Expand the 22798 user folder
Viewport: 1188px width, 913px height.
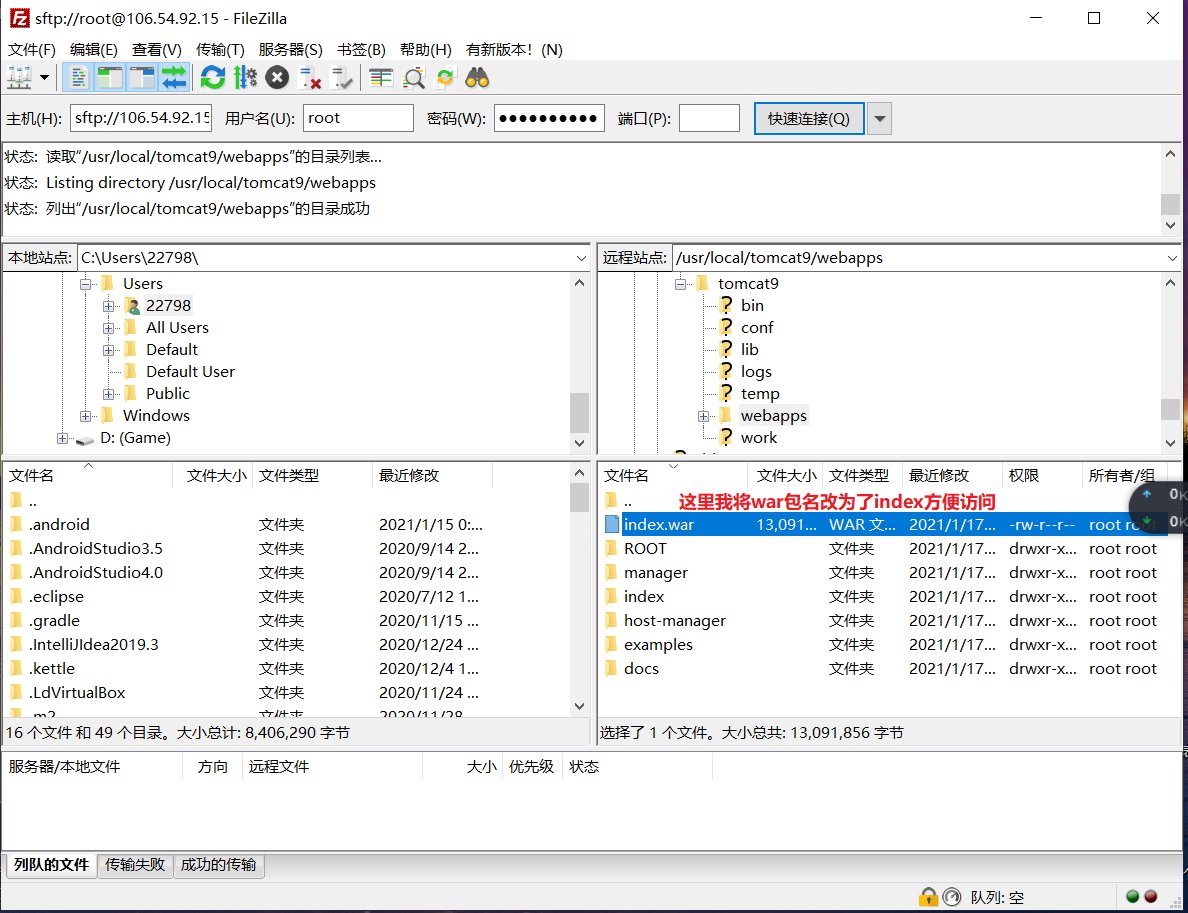[x=108, y=306]
